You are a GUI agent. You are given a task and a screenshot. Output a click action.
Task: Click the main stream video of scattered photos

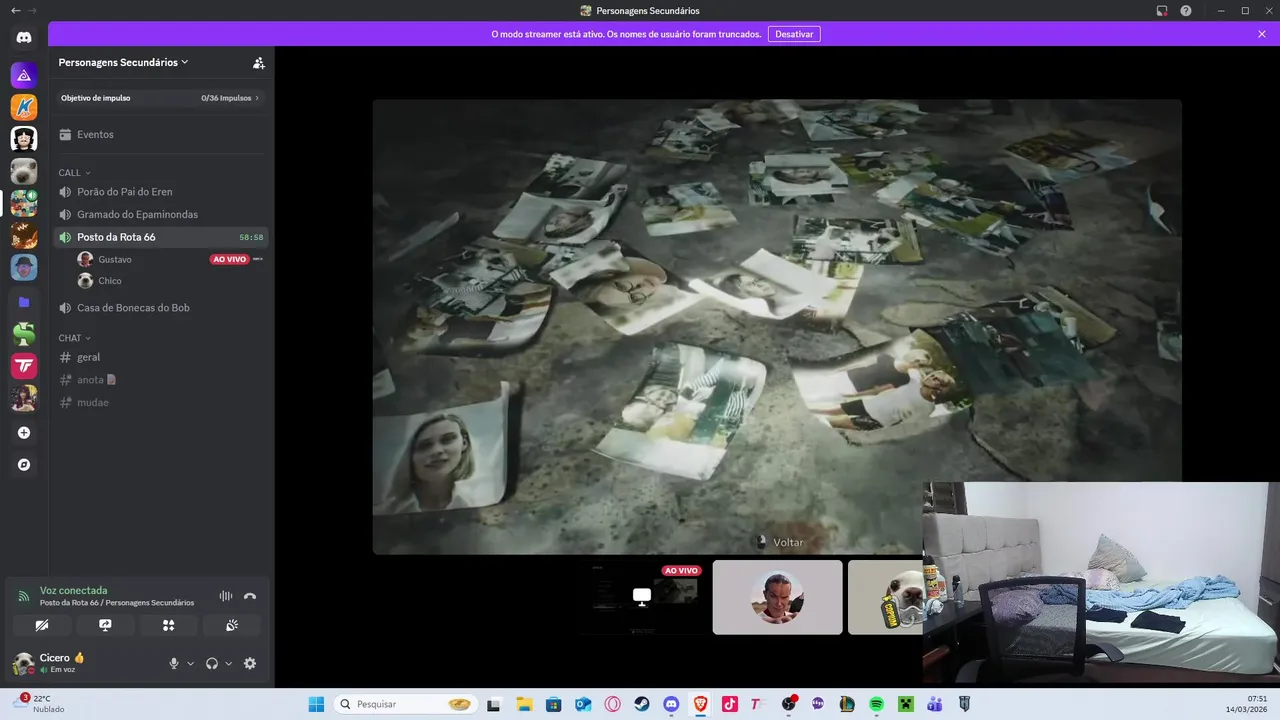(x=777, y=326)
